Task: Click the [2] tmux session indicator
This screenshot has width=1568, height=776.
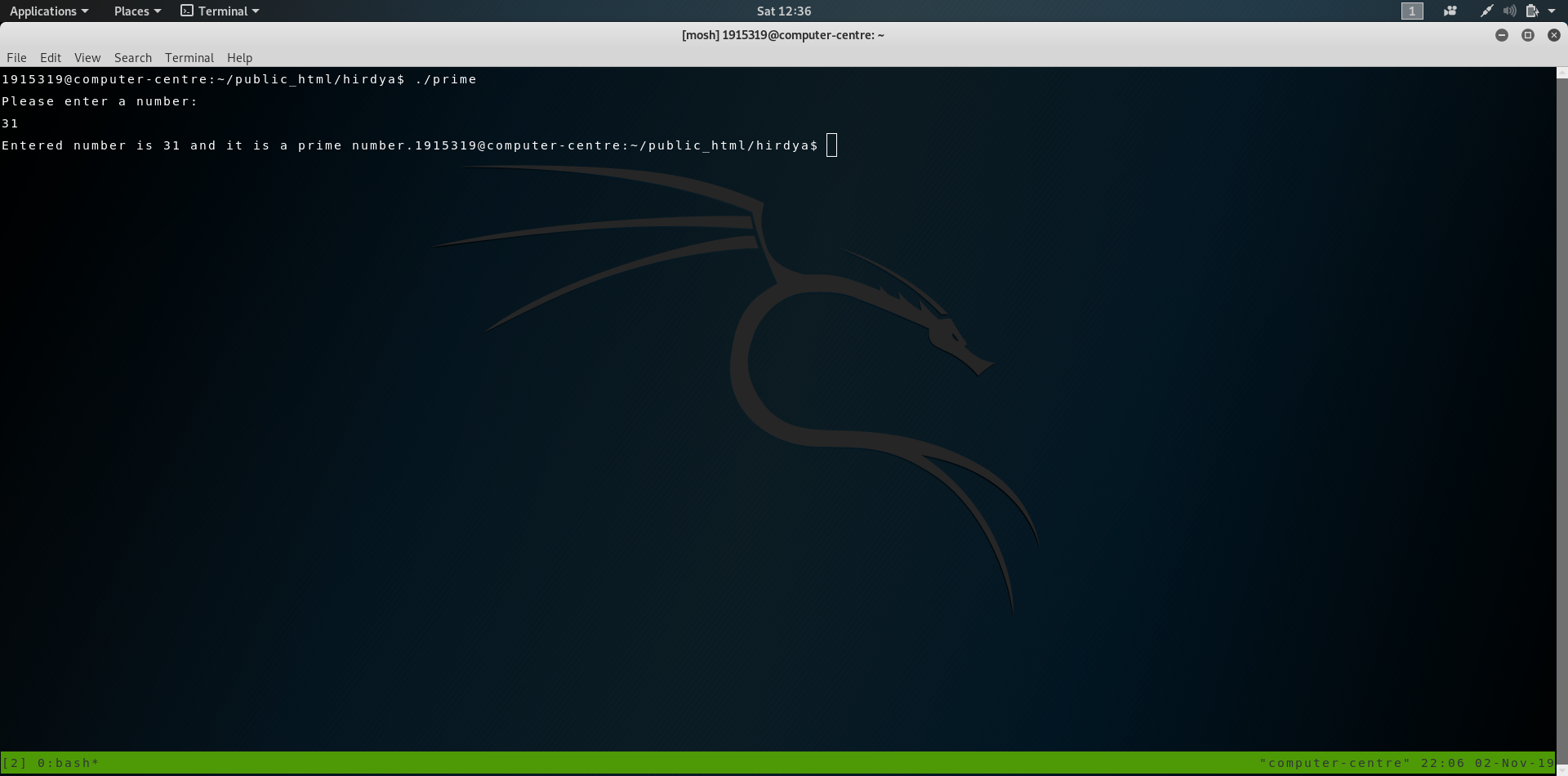Action: click(x=15, y=763)
